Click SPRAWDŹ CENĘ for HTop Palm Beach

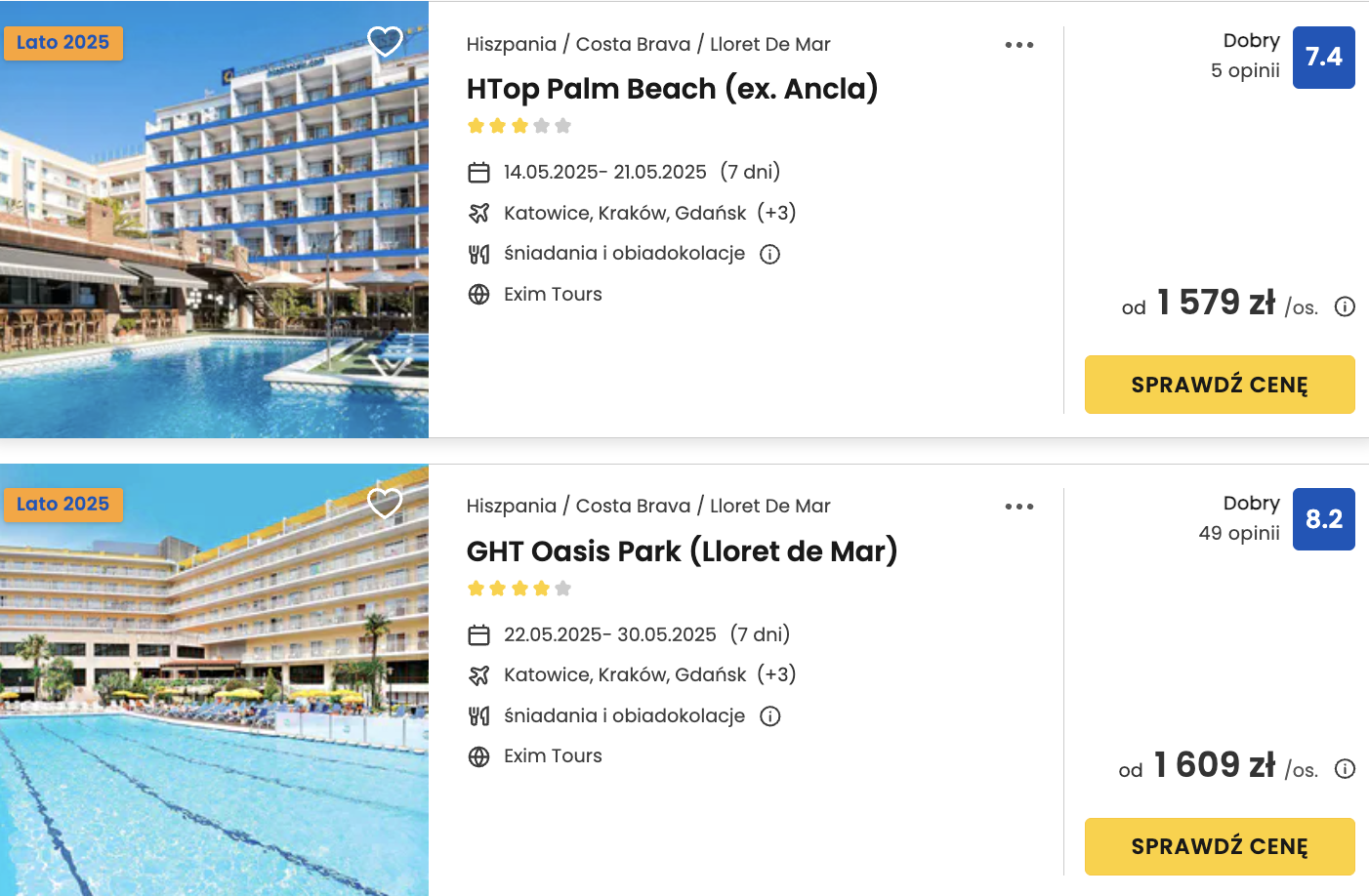(1220, 385)
